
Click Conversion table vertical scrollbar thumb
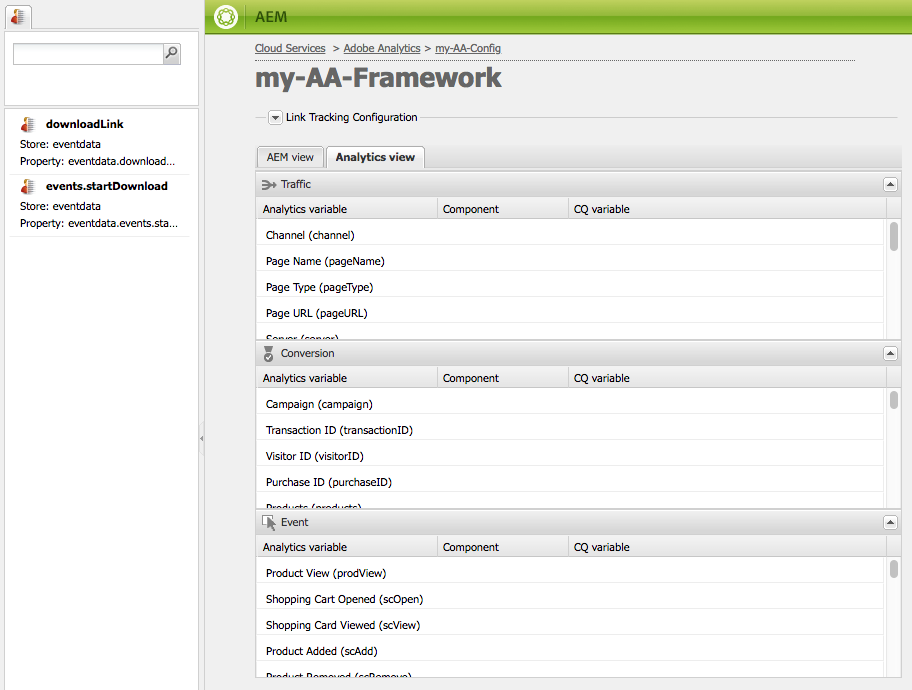pos(893,400)
